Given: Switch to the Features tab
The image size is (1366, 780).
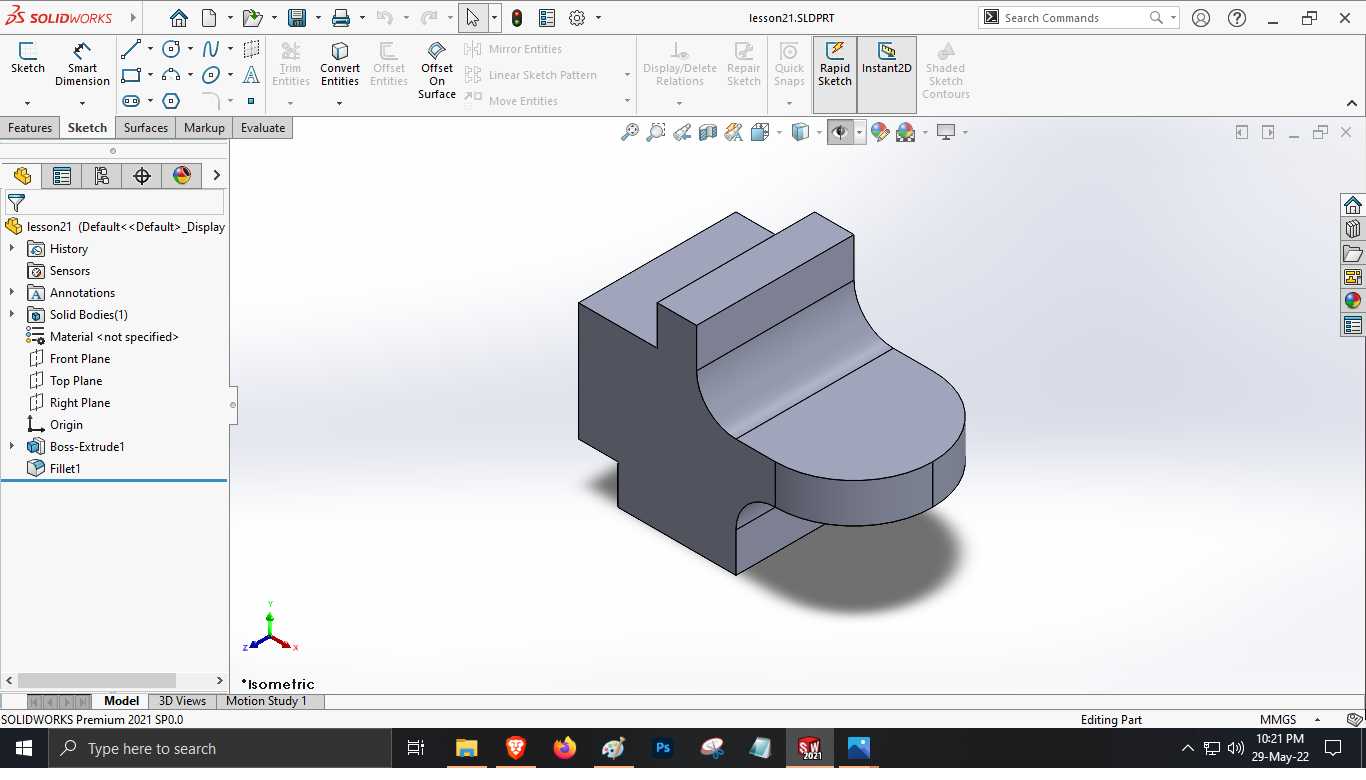Looking at the screenshot, I should (x=30, y=128).
